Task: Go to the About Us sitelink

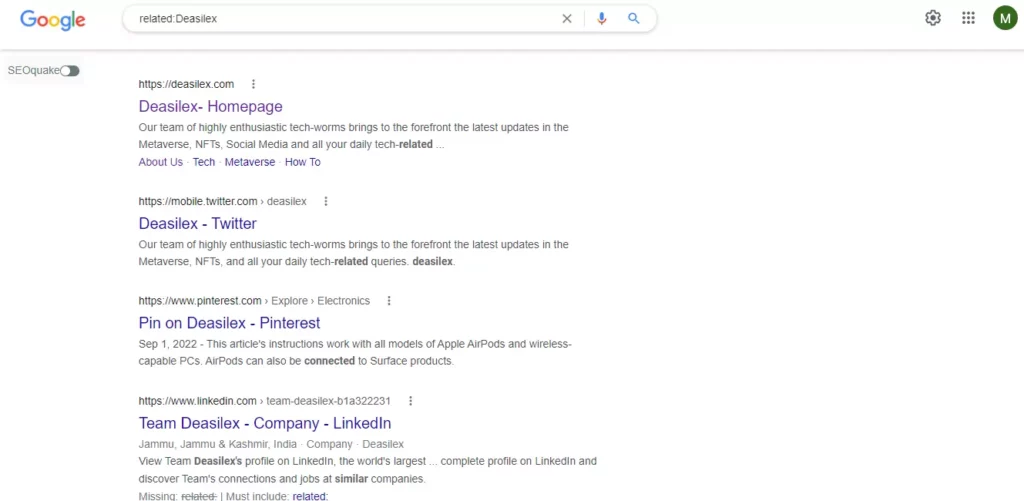Action: tap(161, 162)
